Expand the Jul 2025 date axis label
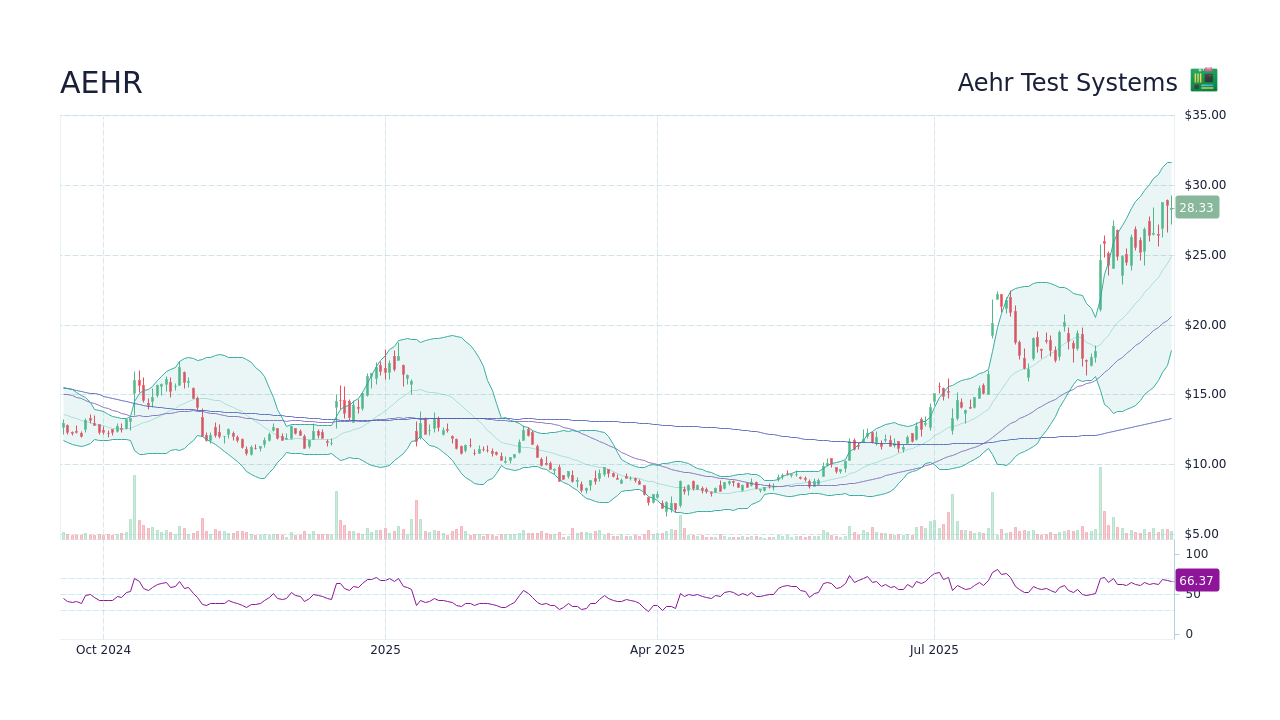 (x=934, y=650)
